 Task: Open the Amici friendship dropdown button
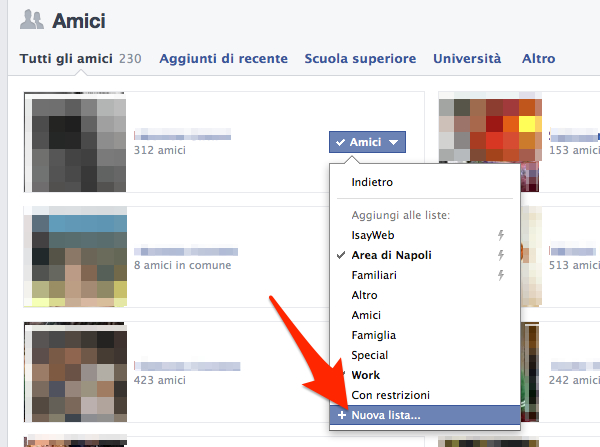[x=367, y=142]
